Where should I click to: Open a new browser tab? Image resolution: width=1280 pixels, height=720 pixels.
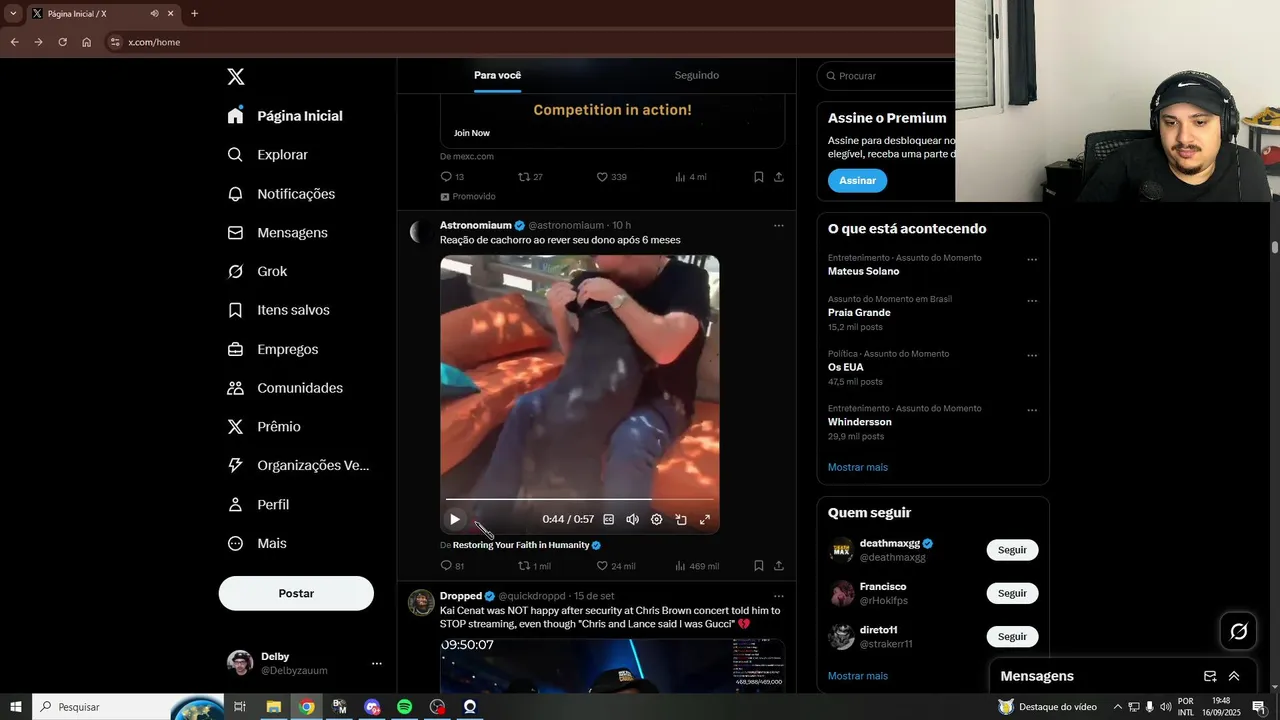194,13
